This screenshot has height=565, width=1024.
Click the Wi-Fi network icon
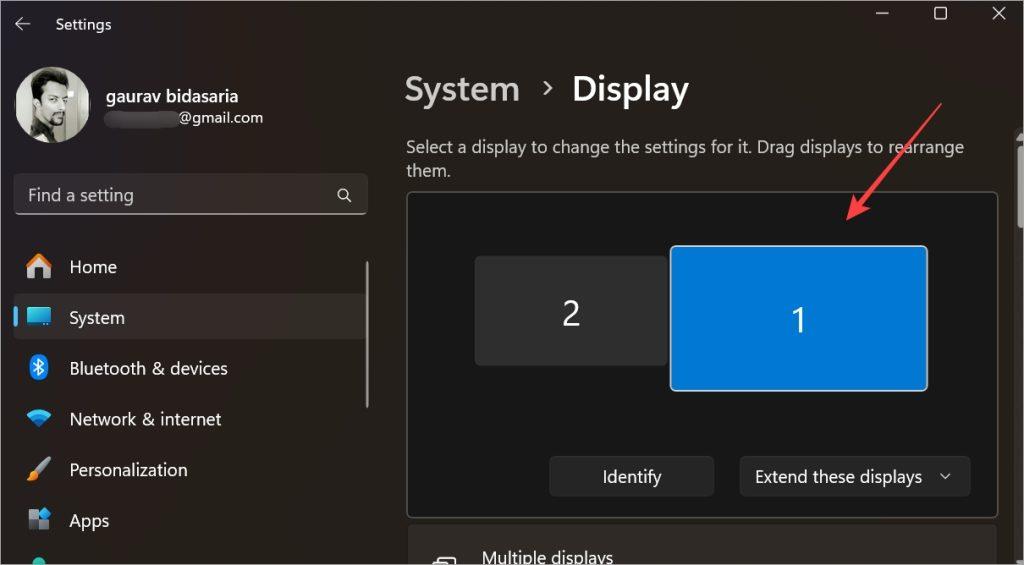point(39,419)
